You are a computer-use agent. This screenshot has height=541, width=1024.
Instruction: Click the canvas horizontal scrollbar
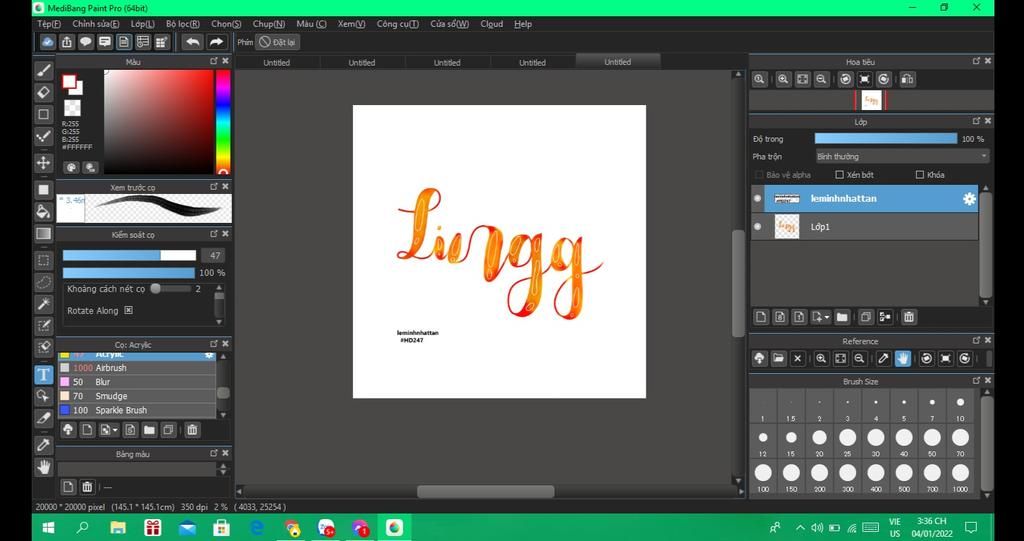point(486,491)
